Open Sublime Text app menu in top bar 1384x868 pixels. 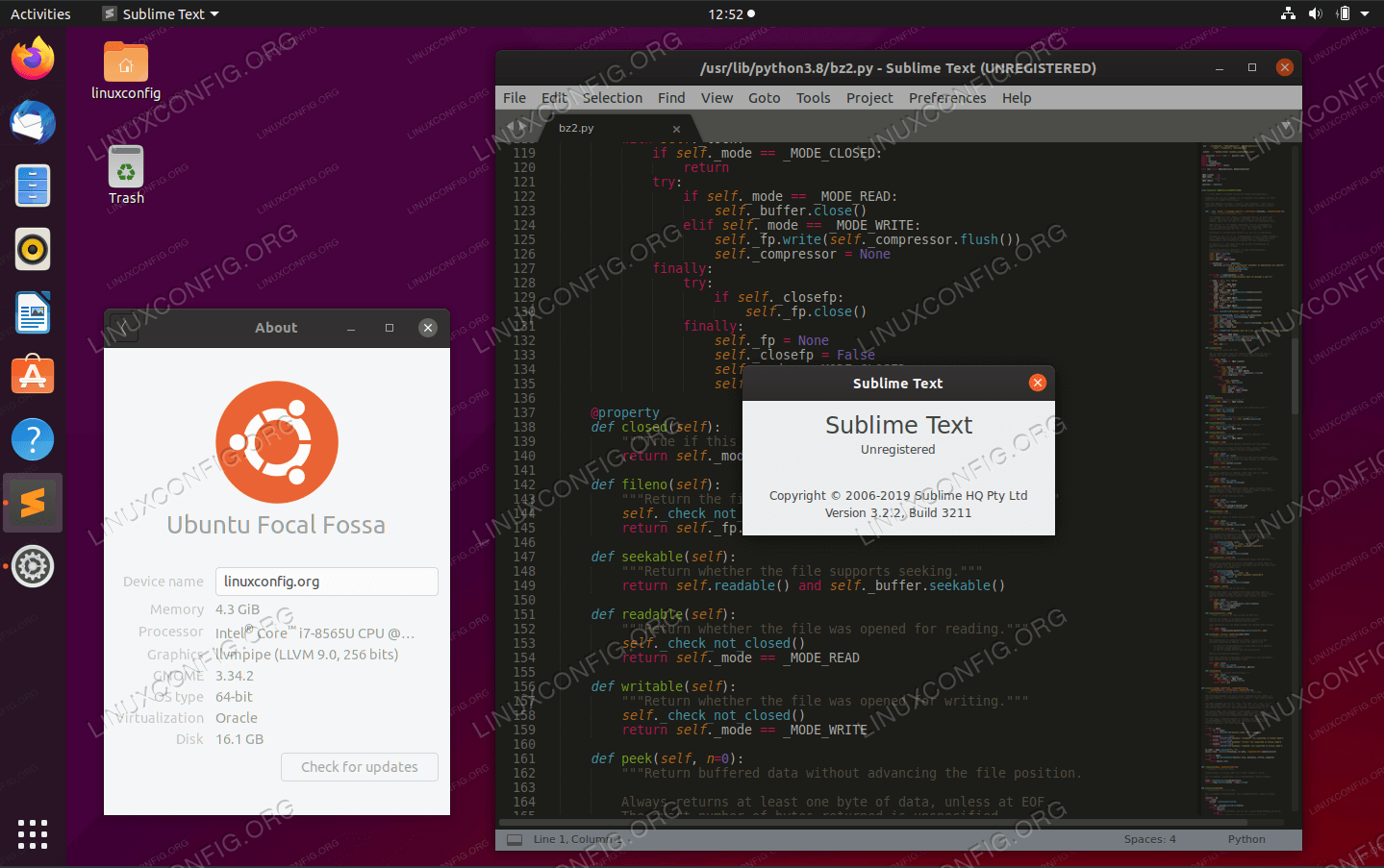pyautogui.click(x=162, y=13)
